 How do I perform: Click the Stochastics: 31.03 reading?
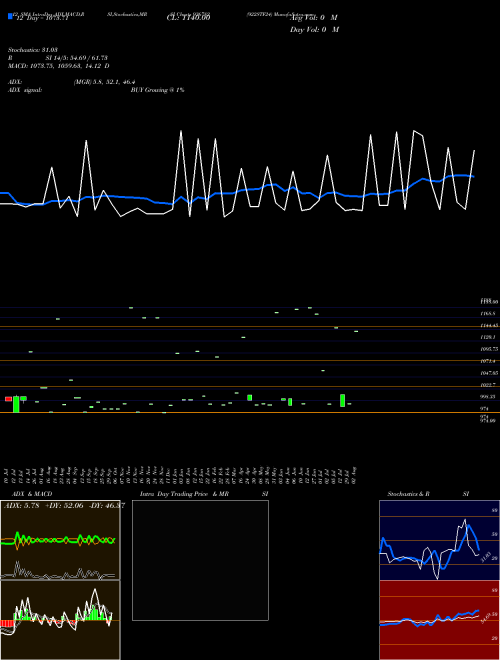tap(33, 50)
